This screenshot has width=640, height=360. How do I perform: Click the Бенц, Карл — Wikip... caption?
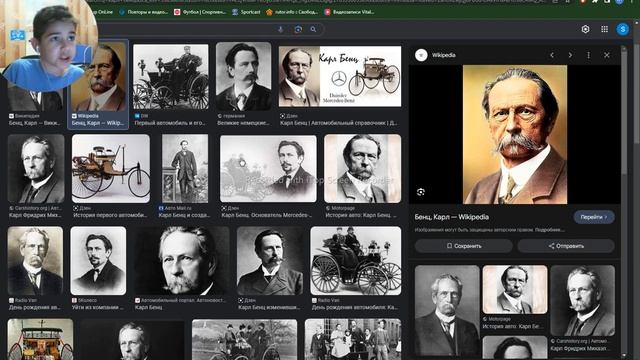tap(98, 123)
